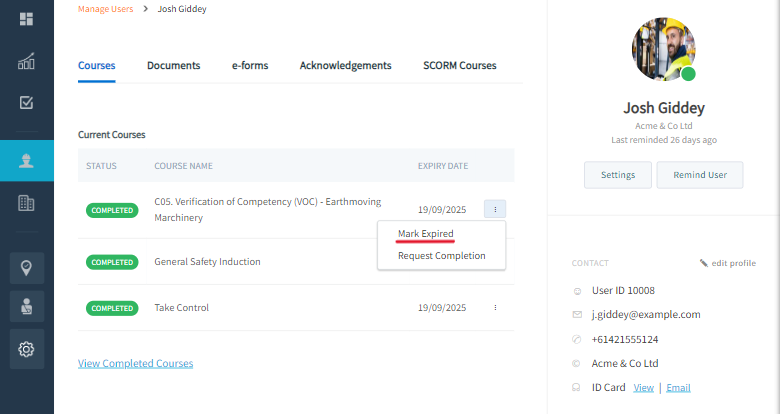This screenshot has height=414, width=780.
Task: Switch to the SCORM Courses tab
Action: pyautogui.click(x=460, y=66)
